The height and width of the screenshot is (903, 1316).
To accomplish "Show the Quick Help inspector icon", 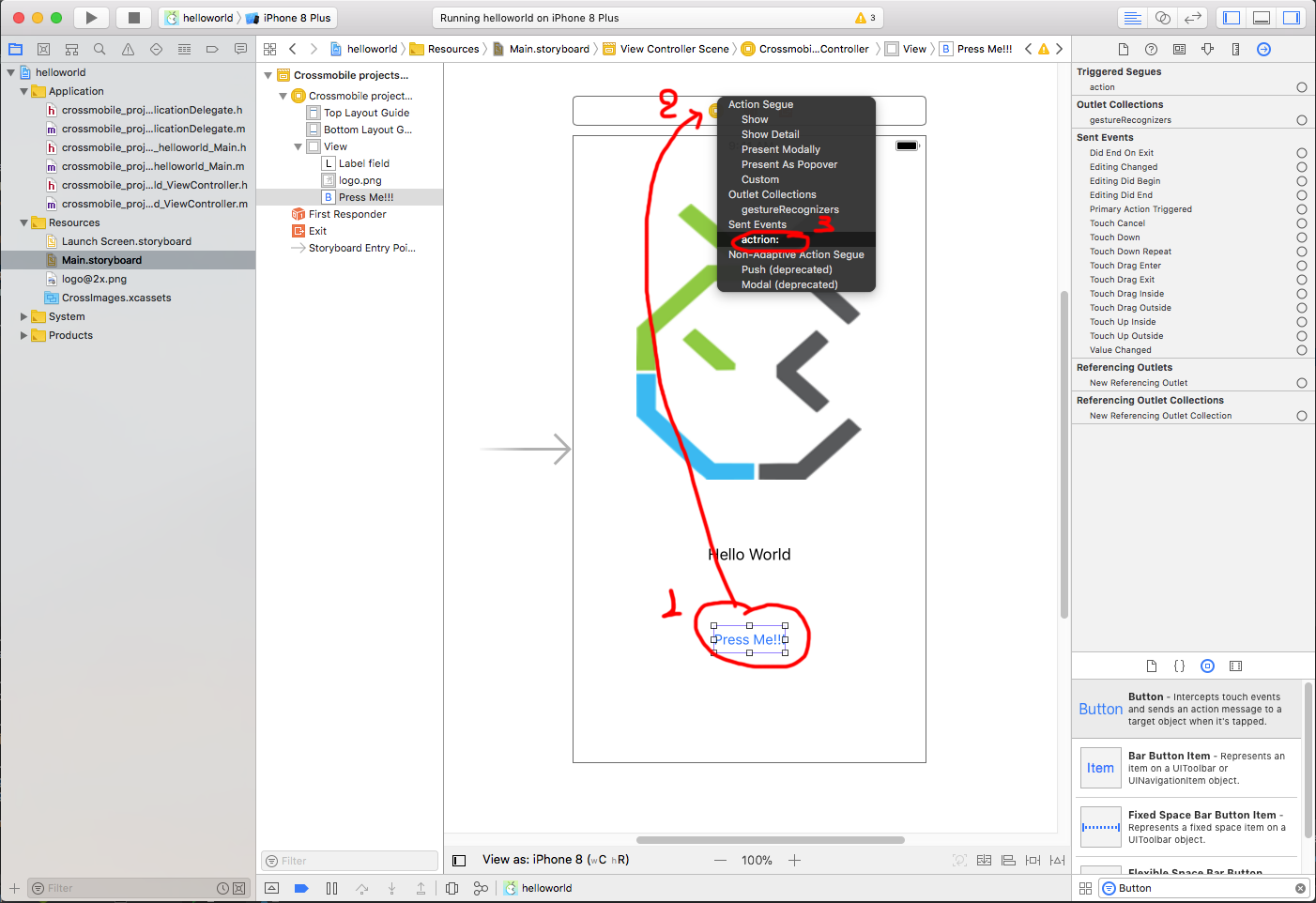I will pyautogui.click(x=1152, y=49).
